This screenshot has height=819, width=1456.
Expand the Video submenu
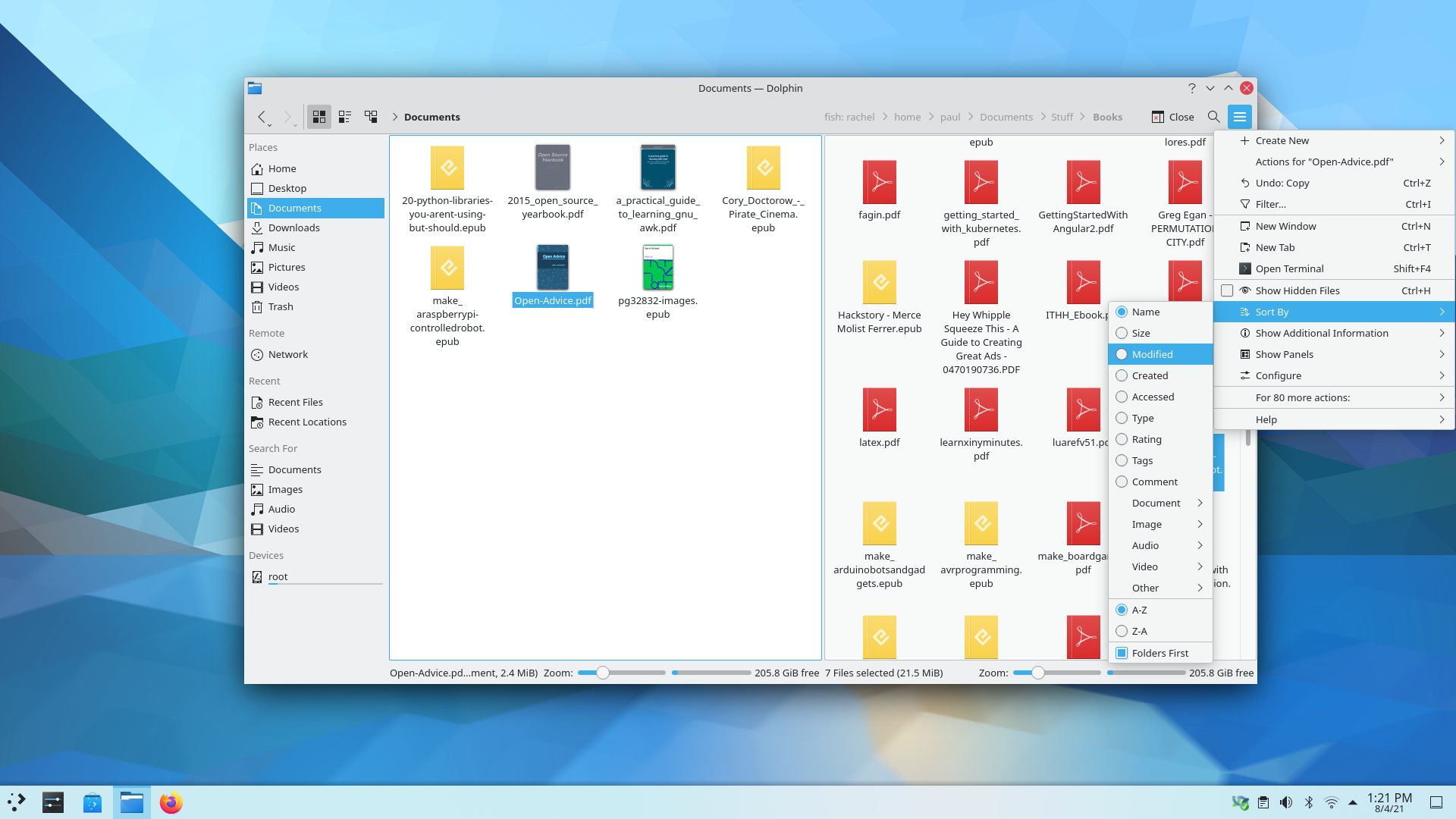(x=1160, y=565)
